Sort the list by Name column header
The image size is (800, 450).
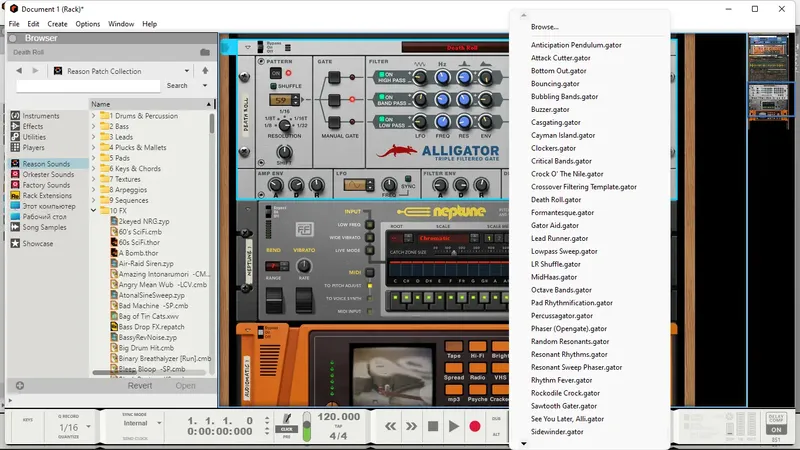click(x=151, y=104)
